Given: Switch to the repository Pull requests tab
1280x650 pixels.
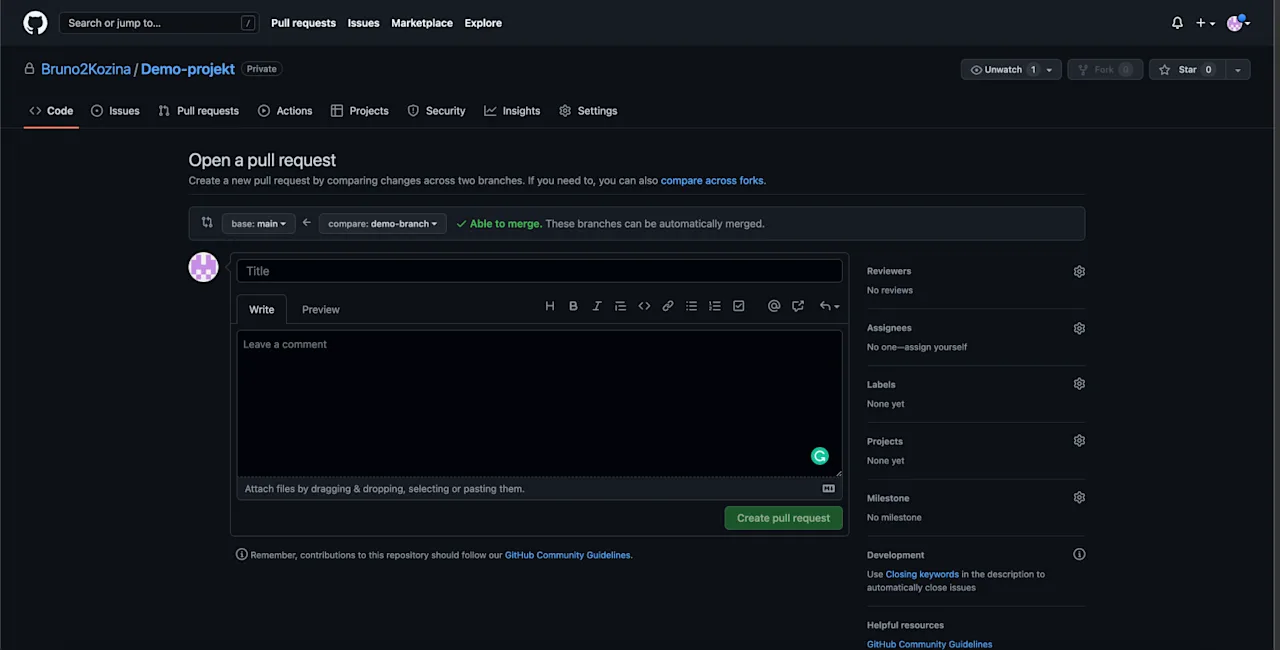Looking at the screenshot, I should pyautogui.click(x=198, y=111).
